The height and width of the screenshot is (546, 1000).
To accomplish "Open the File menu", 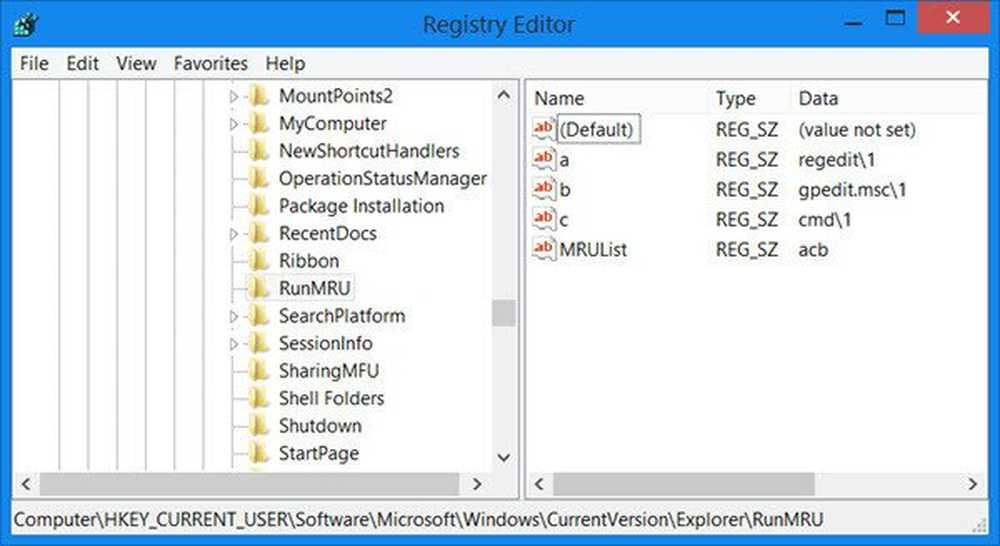I will click(x=34, y=63).
